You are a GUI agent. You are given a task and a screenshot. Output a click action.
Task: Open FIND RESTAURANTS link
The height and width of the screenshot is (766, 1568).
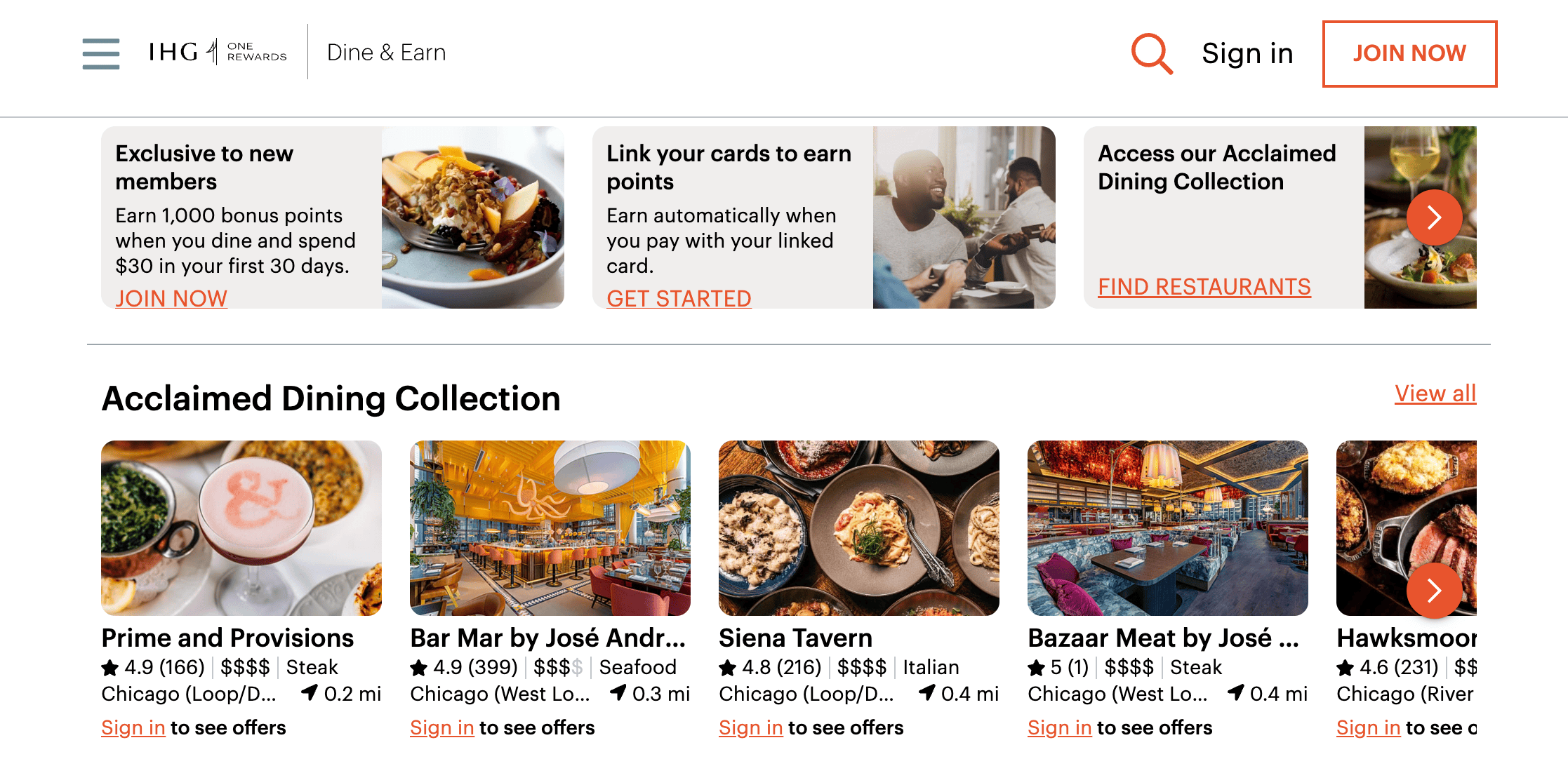pyautogui.click(x=1204, y=287)
